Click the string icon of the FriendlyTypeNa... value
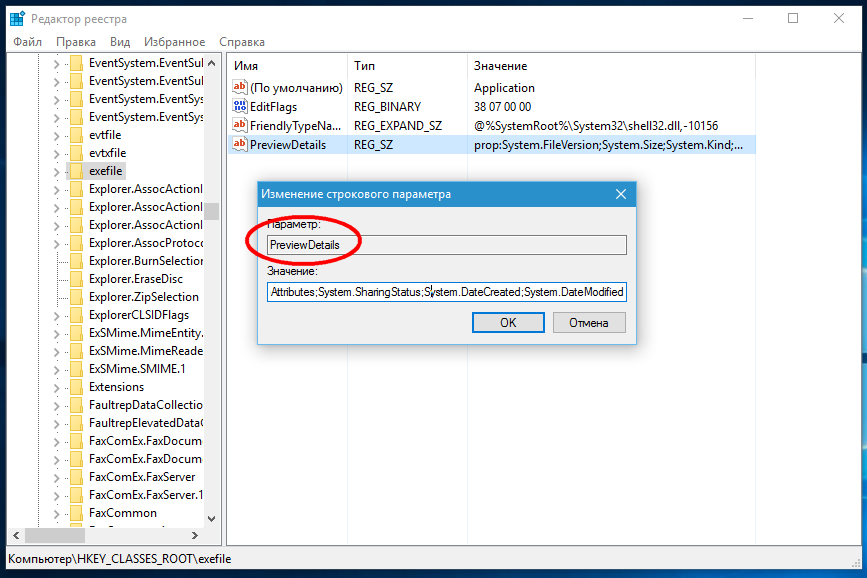Image resolution: width=867 pixels, height=578 pixels. tap(239, 126)
